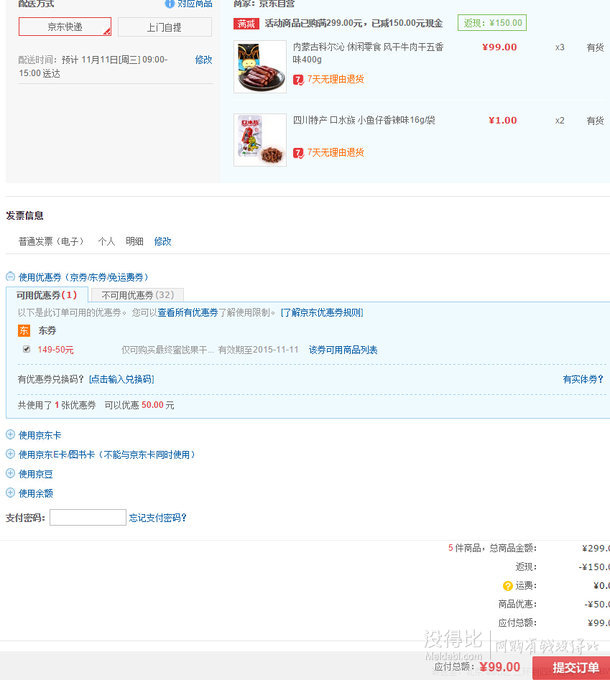610x680 pixels.
Task: Expand 使用京豆 section
Action: pyautogui.click(x=10, y=474)
